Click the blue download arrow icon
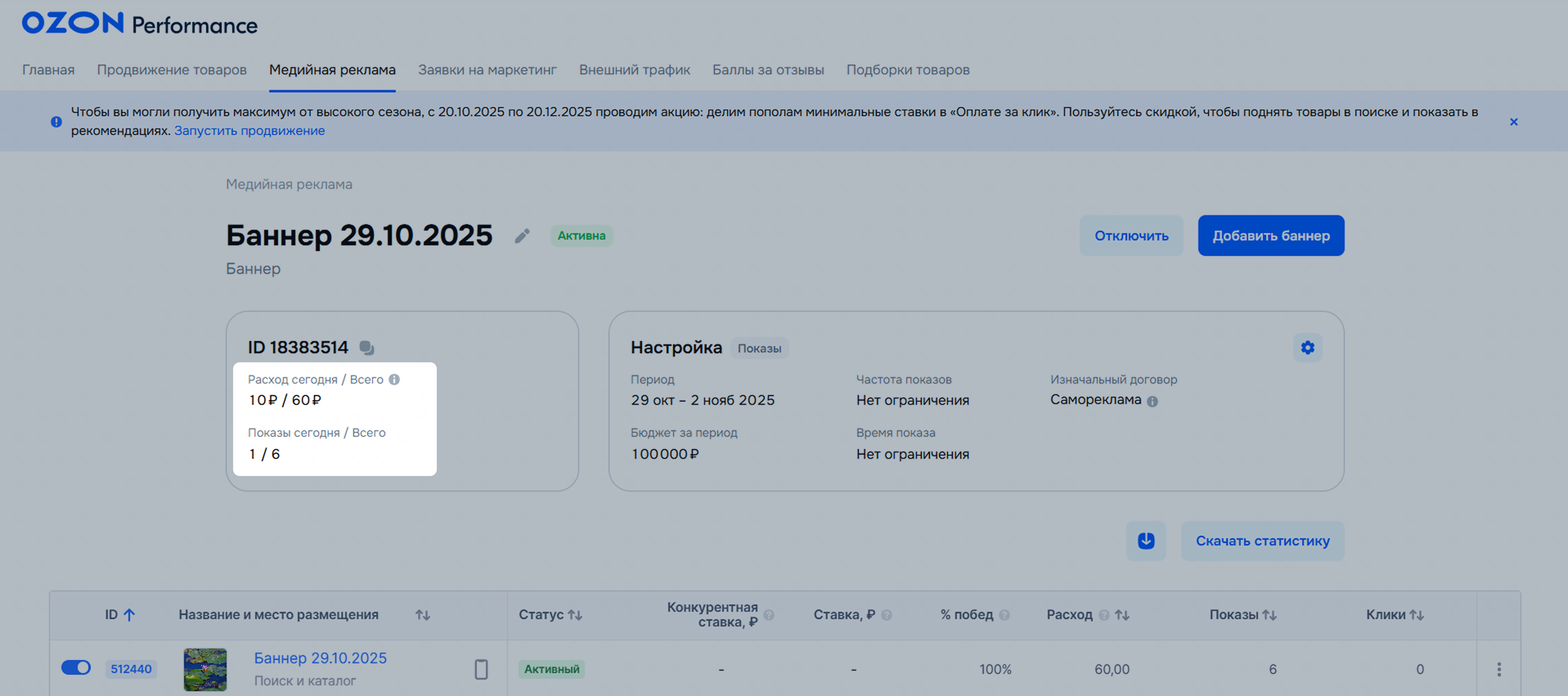 click(1146, 540)
